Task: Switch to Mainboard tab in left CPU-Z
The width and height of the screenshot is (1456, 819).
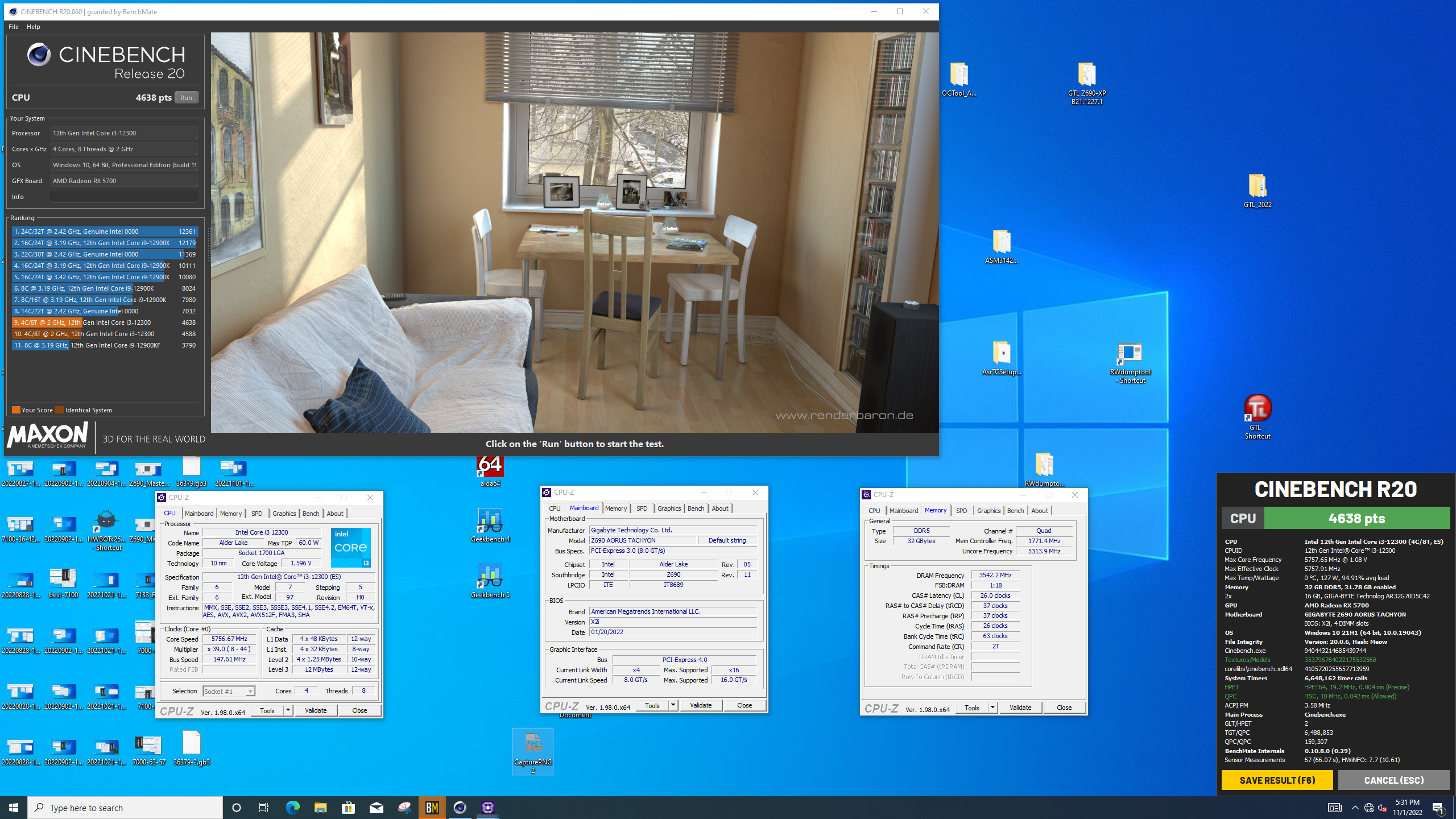Action: point(199,513)
